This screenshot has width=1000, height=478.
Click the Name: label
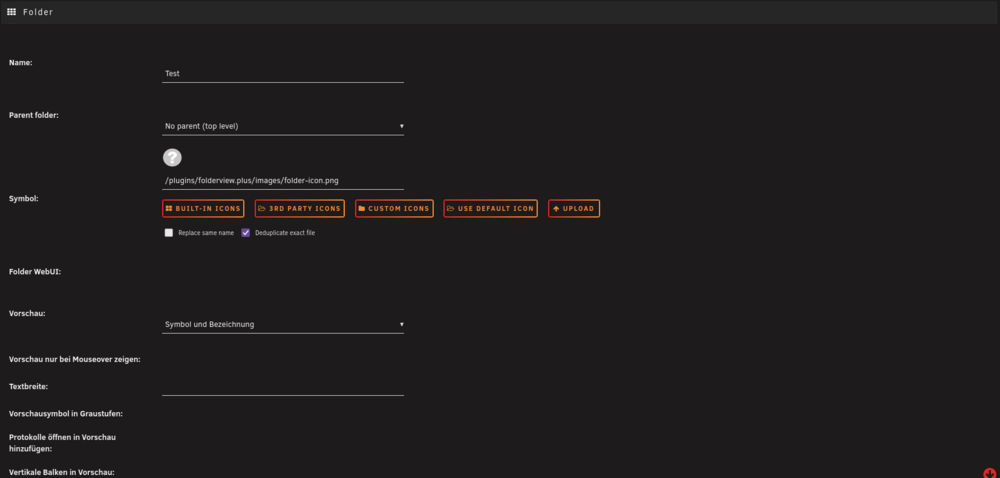click(20, 62)
